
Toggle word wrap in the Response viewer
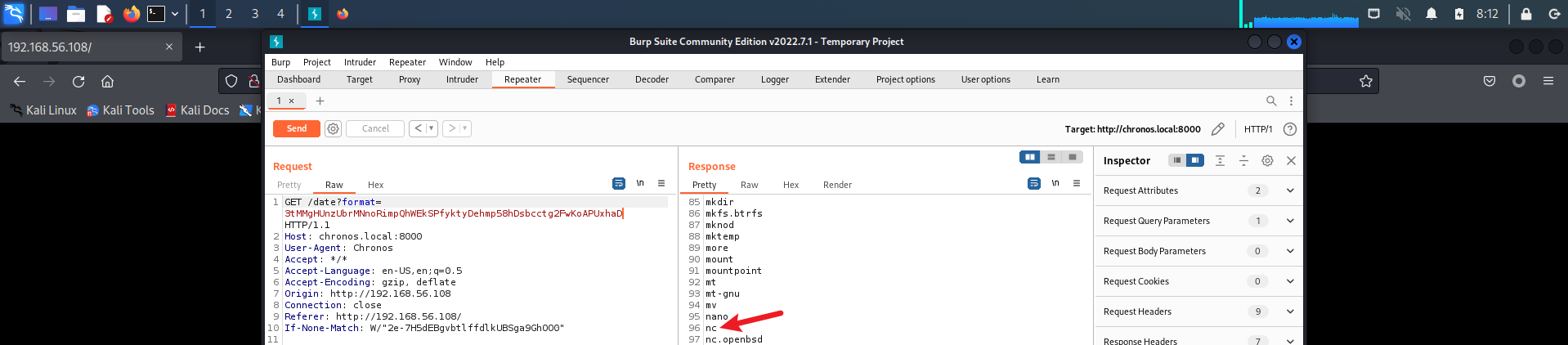pyautogui.click(x=1034, y=183)
